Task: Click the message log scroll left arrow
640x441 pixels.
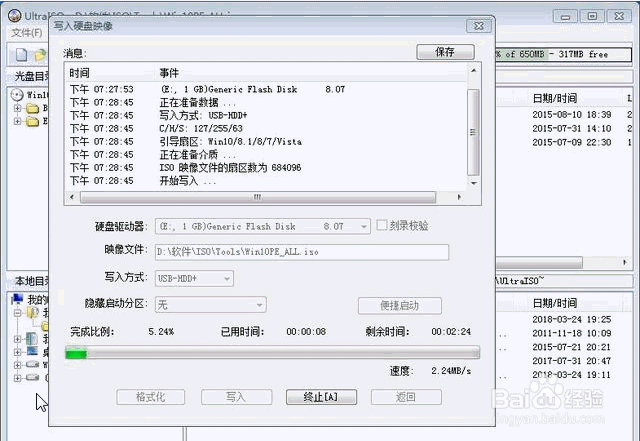Action: pyautogui.click(x=72, y=197)
